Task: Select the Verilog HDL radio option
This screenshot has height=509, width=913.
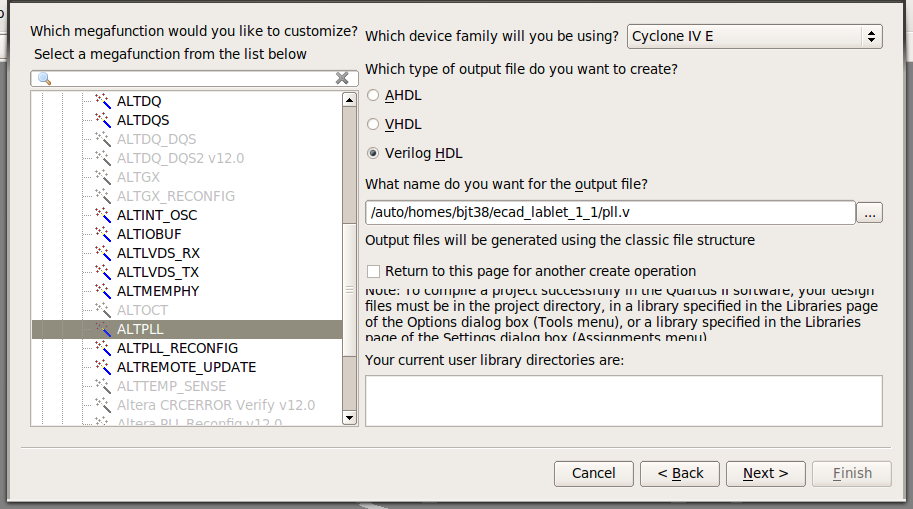Action: click(x=374, y=154)
